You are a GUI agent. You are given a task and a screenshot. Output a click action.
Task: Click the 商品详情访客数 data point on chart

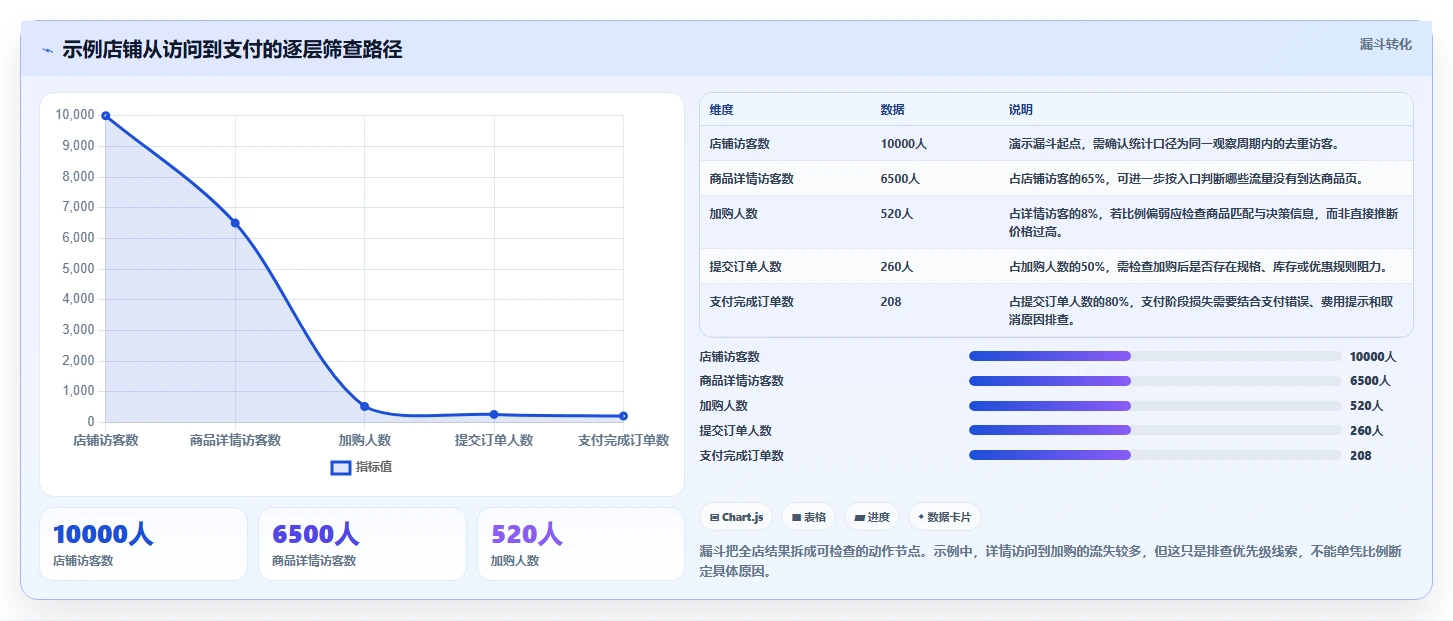point(235,223)
